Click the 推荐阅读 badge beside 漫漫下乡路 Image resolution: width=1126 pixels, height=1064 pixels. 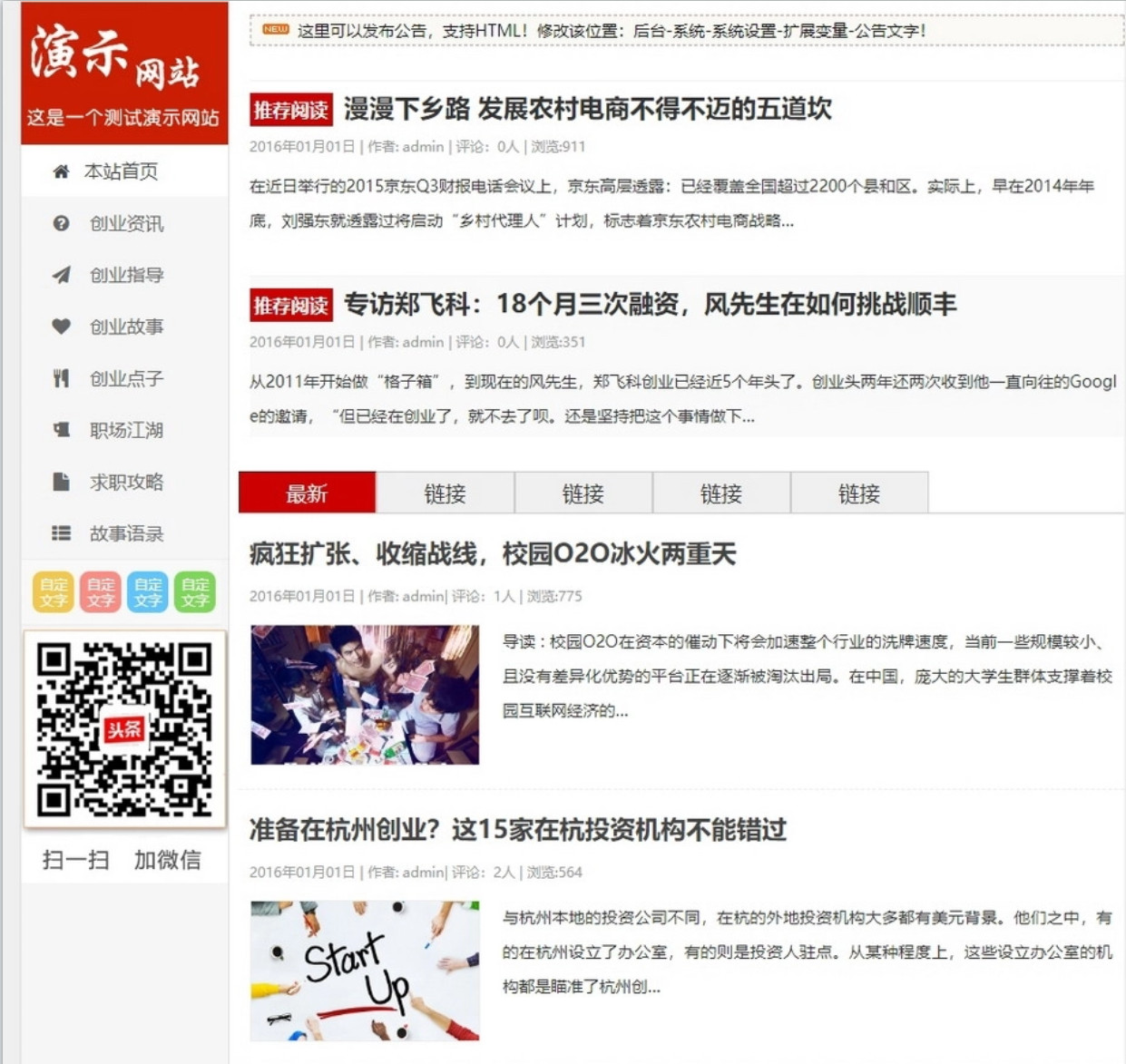(x=291, y=110)
